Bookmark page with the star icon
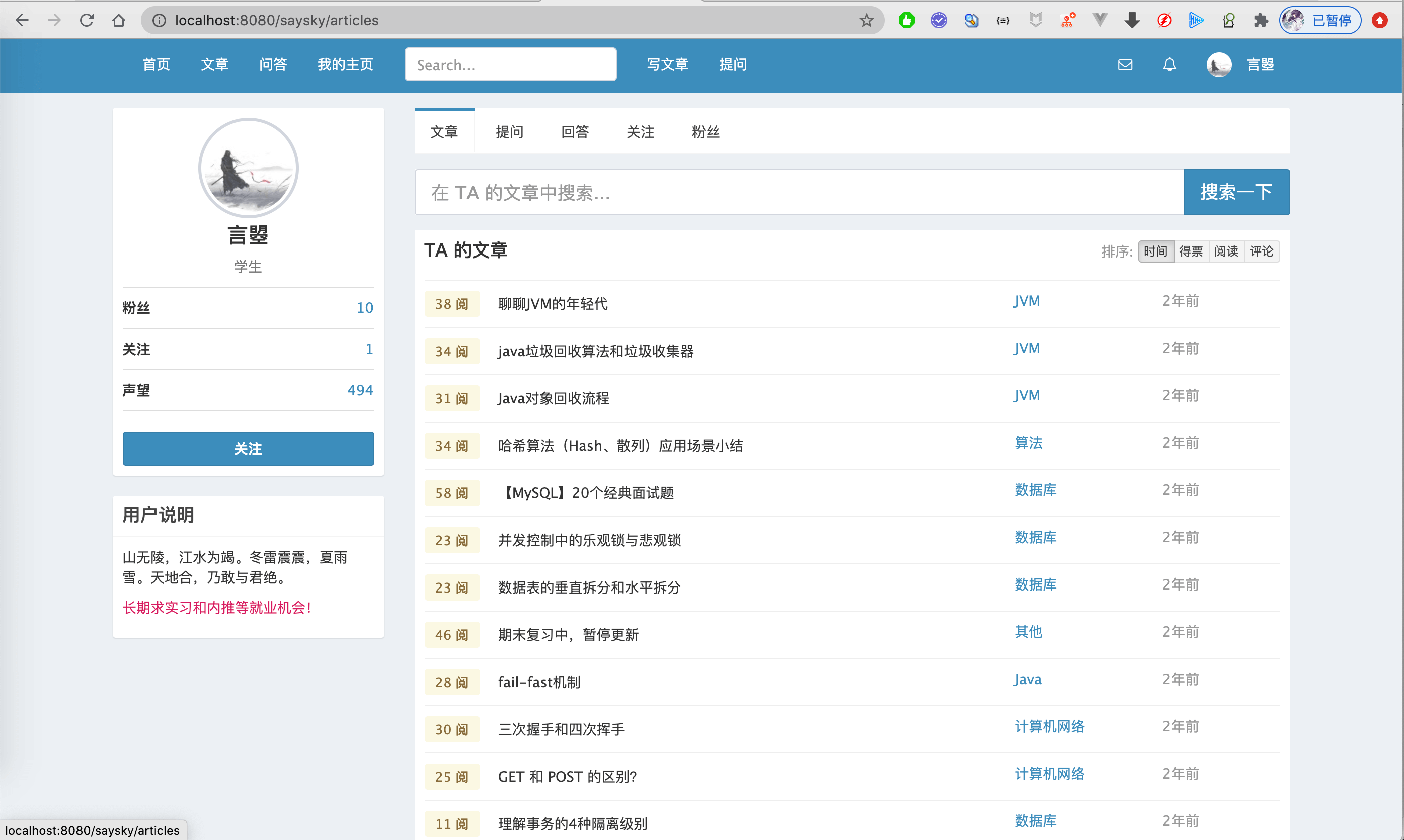The width and height of the screenshot is (1404, 840). pos(866,21)
